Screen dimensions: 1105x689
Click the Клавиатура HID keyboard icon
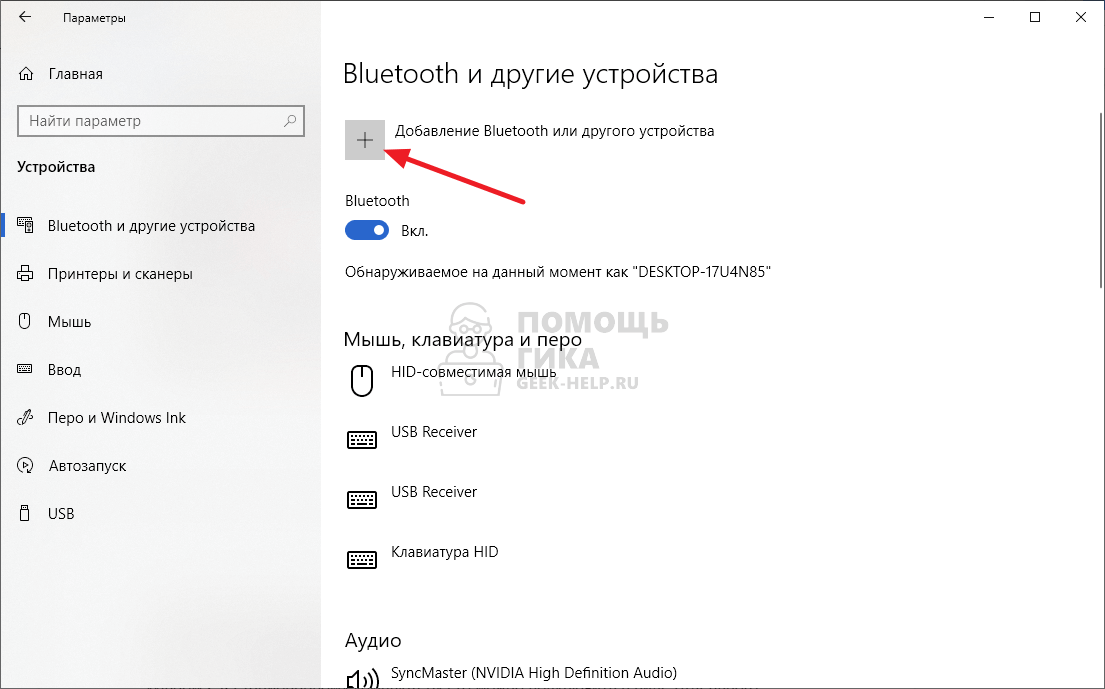362,559
